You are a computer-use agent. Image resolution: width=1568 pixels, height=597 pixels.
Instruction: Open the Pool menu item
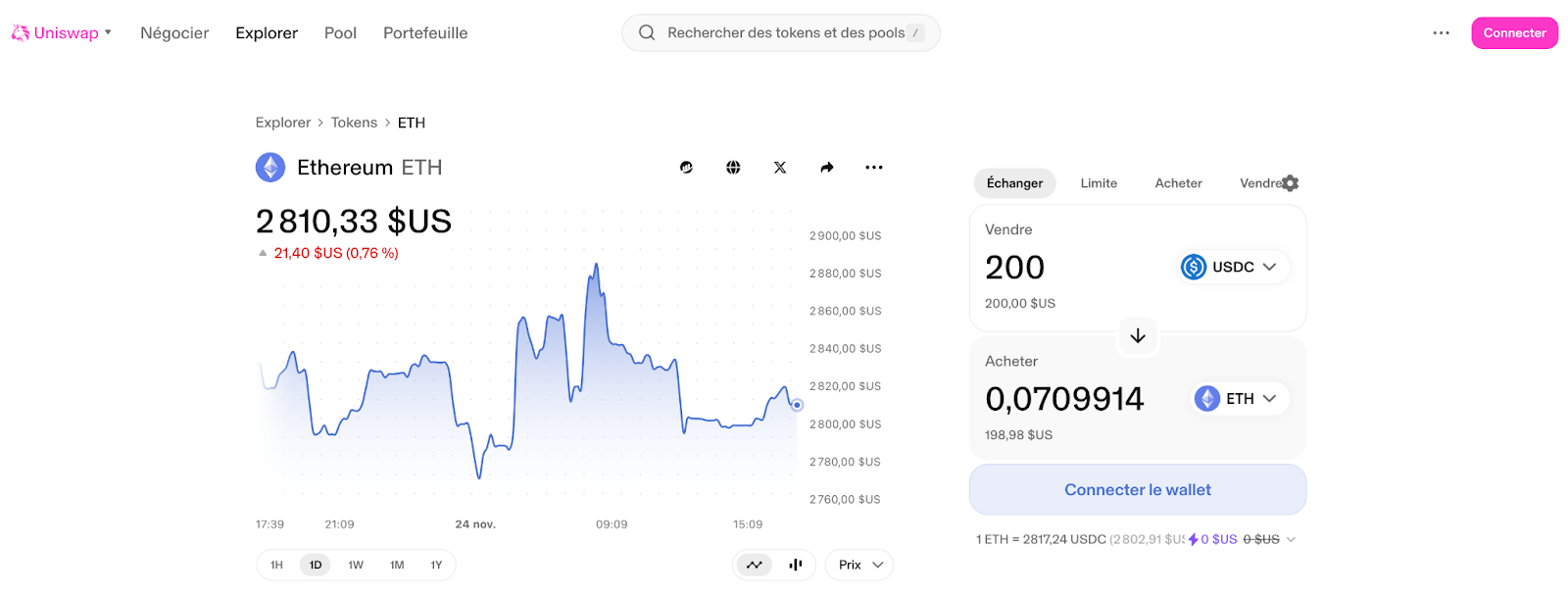[340, 33]
